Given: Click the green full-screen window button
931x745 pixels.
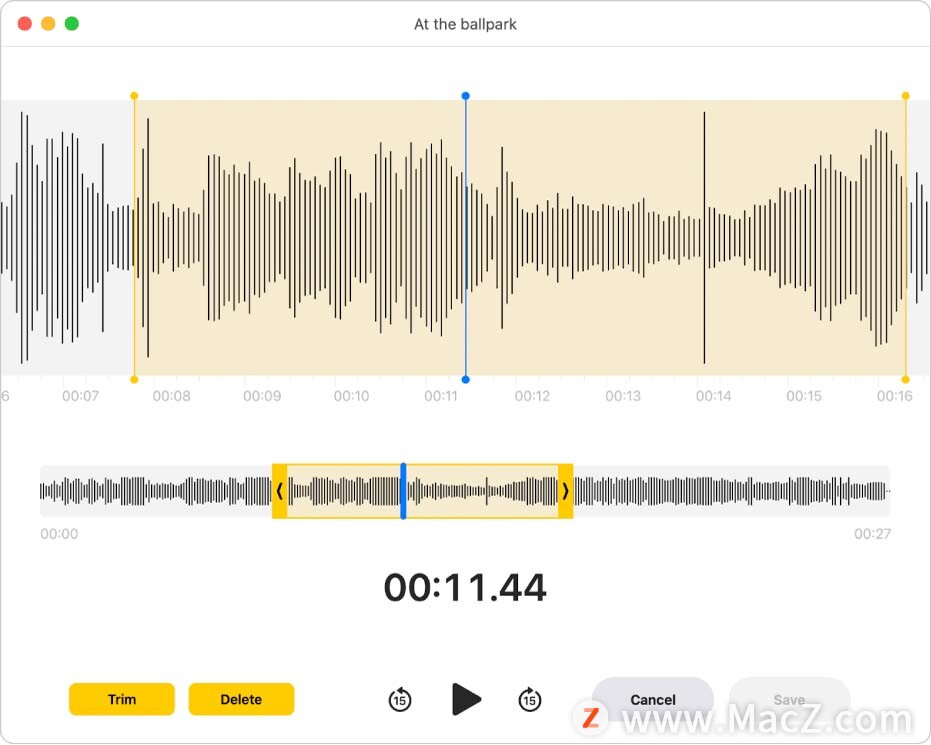Looking at the screenshot, I should 72,24.
